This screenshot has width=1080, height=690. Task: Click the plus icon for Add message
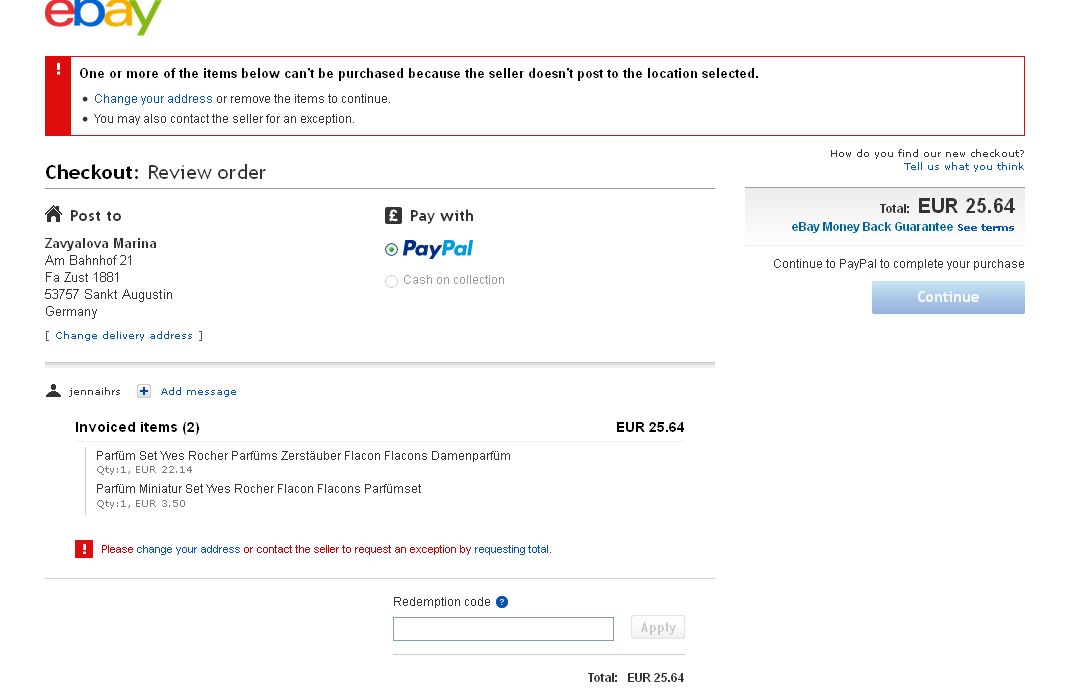click(x=144, y=391)
